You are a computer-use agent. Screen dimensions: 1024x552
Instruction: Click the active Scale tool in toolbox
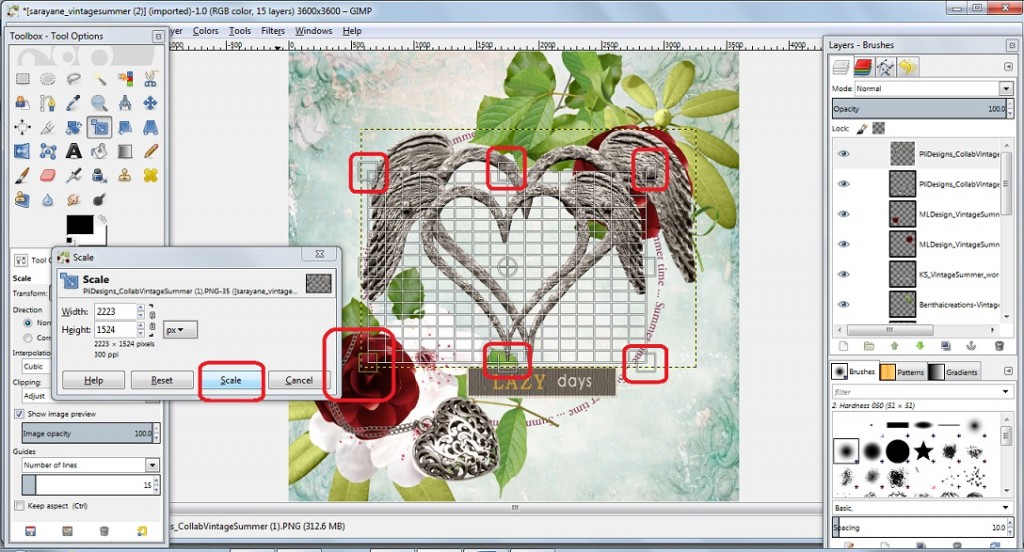pos(99,127)
